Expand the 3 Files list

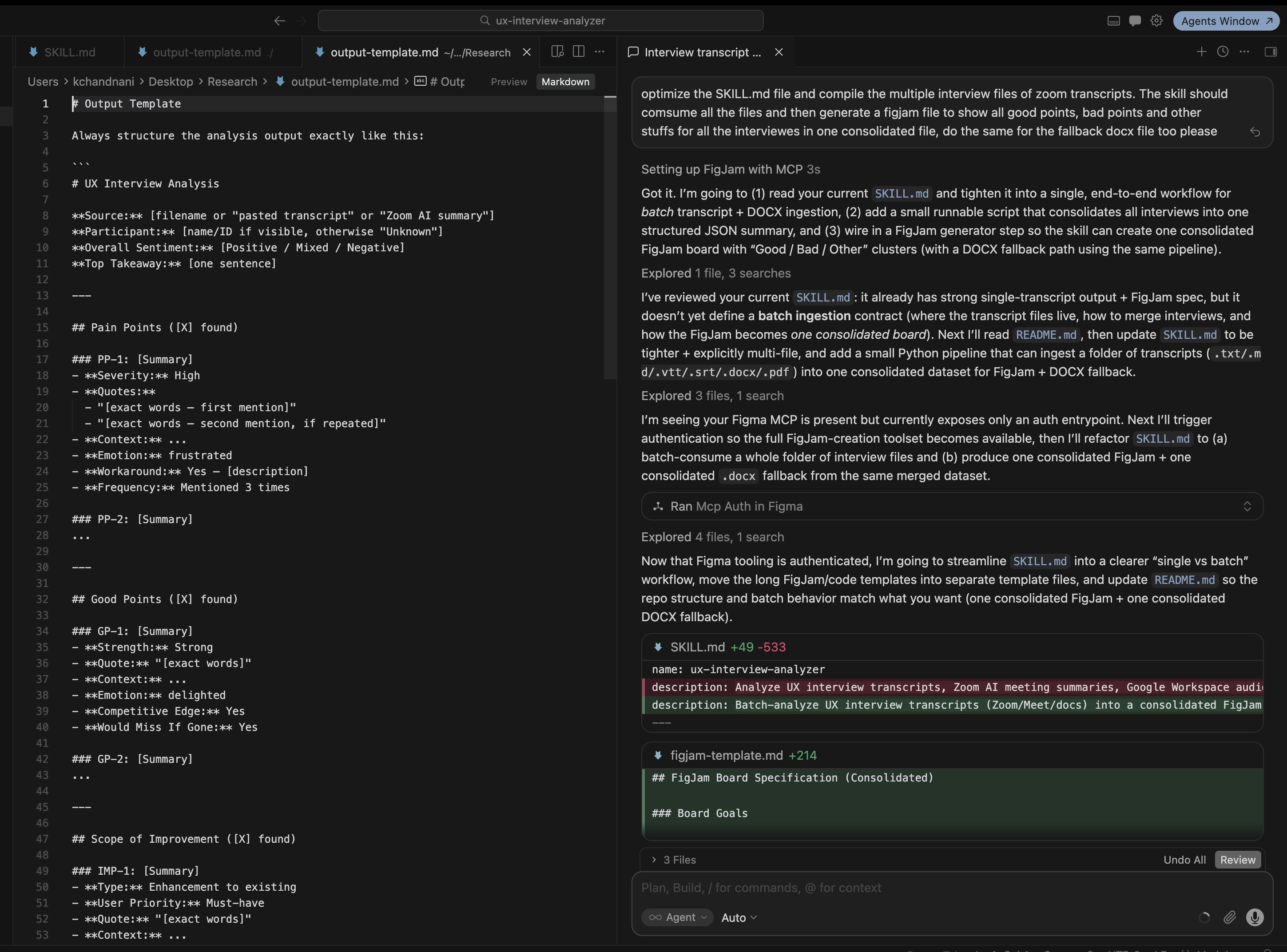[674, 860]
